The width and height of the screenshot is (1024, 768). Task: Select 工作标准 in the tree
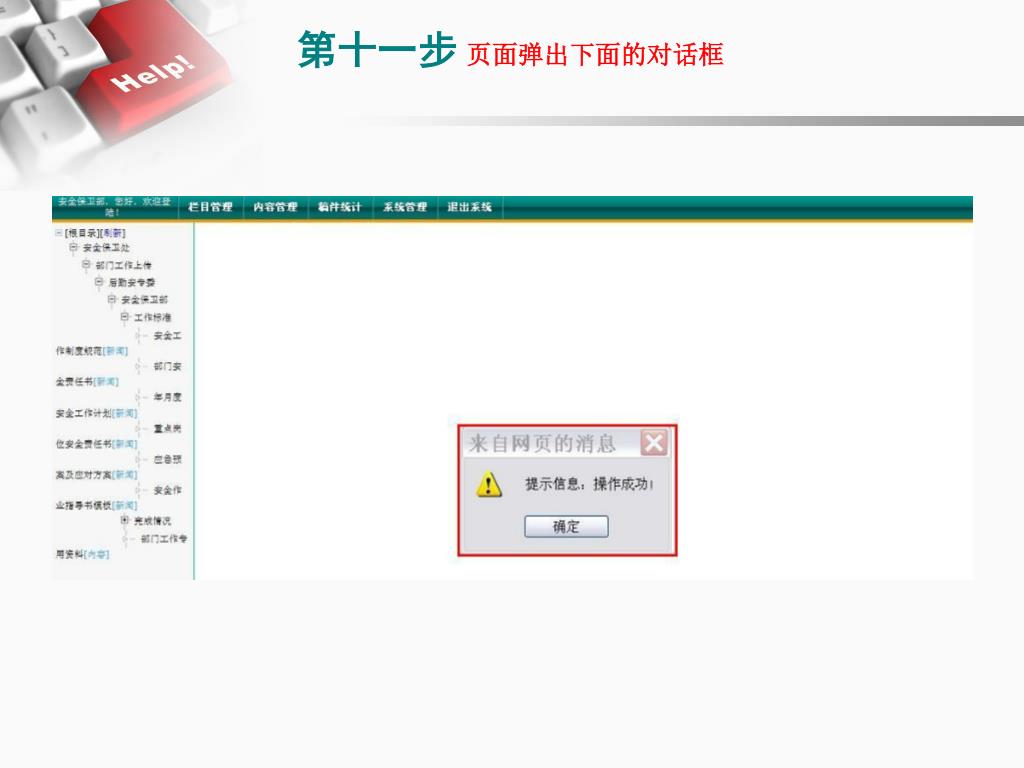click(152, 317)
